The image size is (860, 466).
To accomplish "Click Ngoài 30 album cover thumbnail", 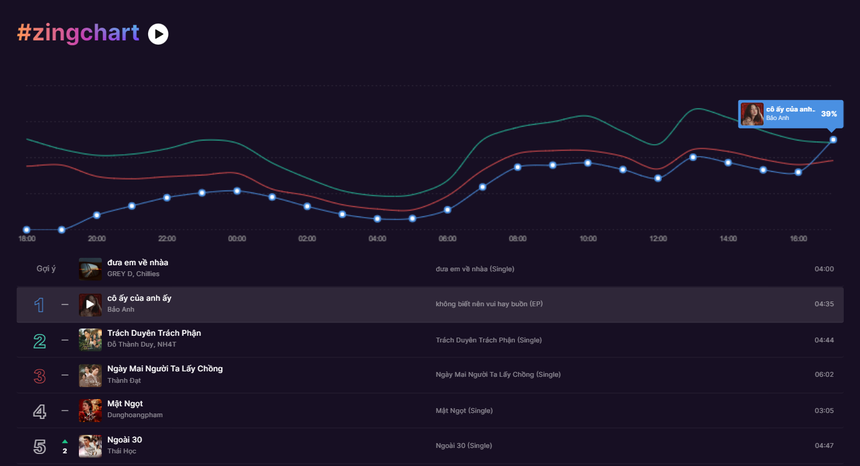I will pyautogui.click(x=90, y=446).
